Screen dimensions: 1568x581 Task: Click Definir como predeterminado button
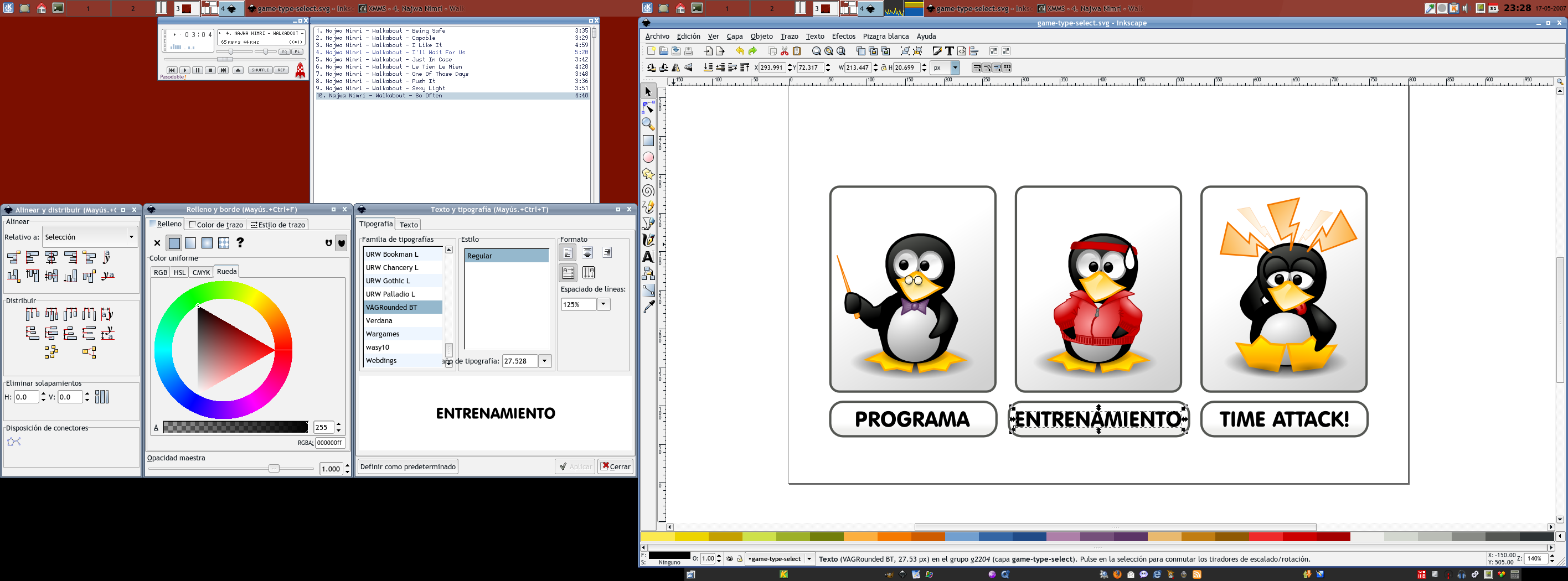click(x=408, y=466)
